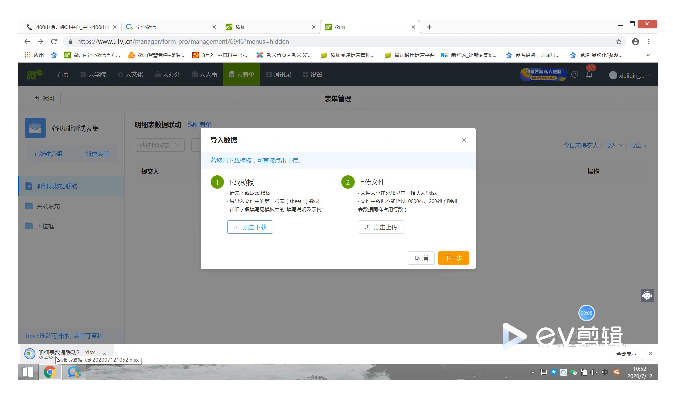Click the first blue link under form name

pyautogui.click(x=49, y=154)
